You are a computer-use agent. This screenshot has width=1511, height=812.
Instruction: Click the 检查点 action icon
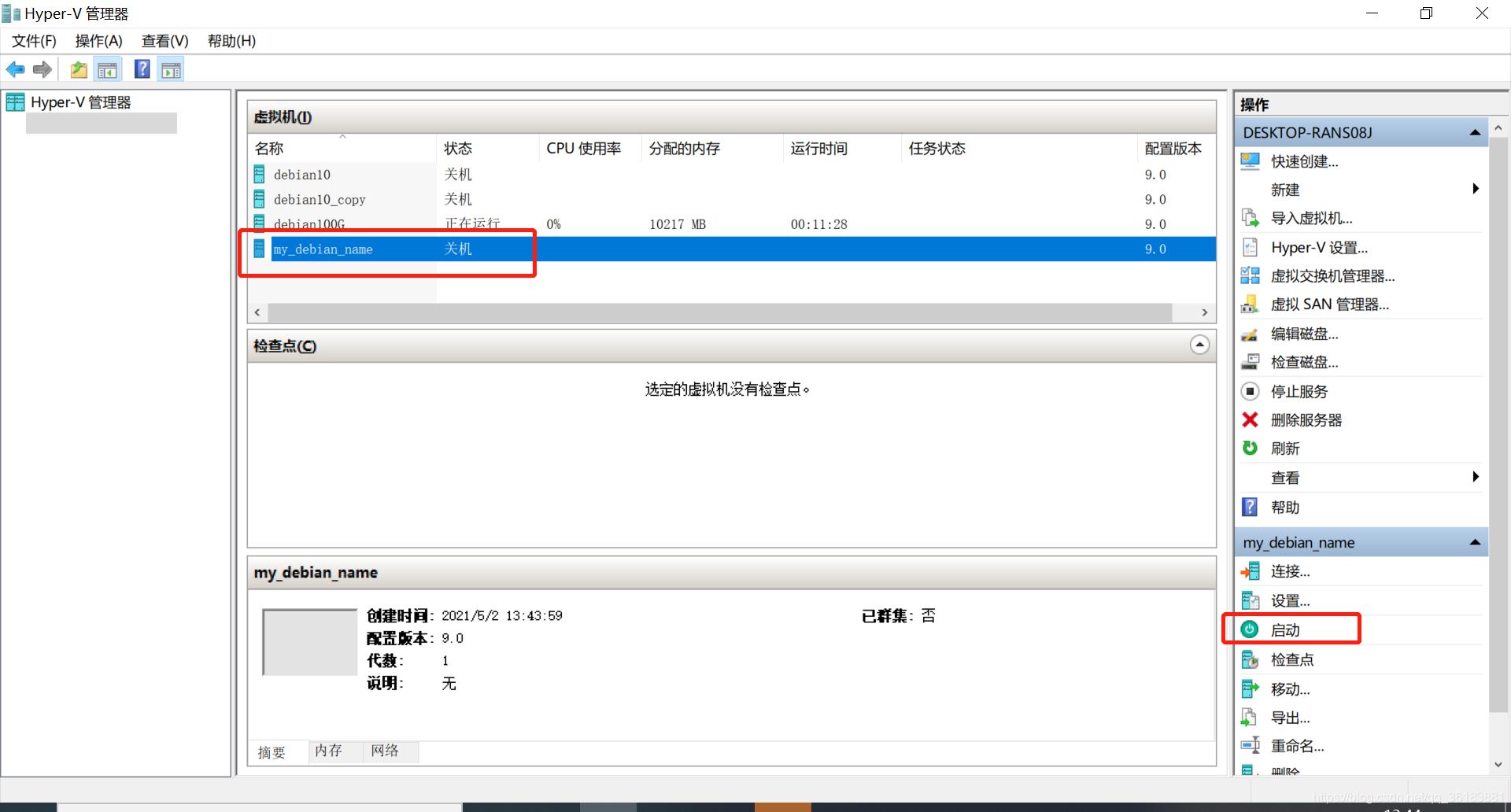pyautogui.click(x=1250, y=659)
